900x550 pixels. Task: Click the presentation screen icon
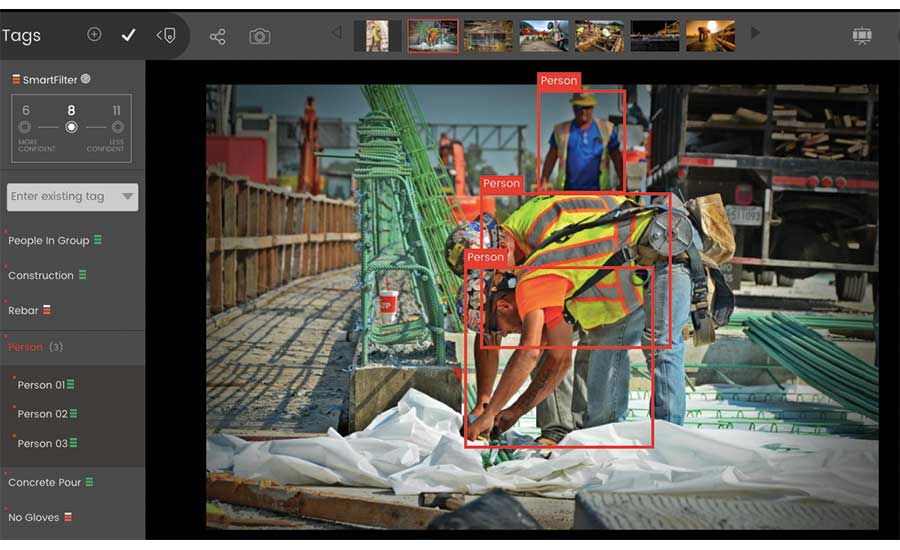862,36
